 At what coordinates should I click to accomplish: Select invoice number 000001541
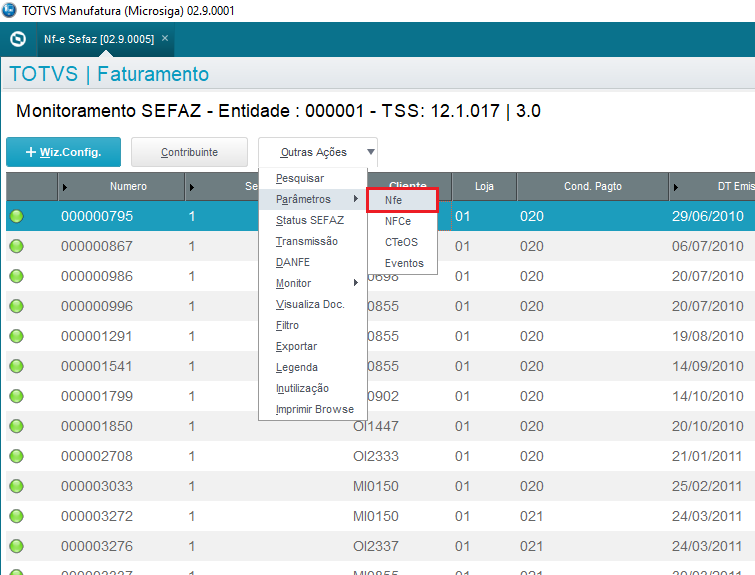coord(97,366)
